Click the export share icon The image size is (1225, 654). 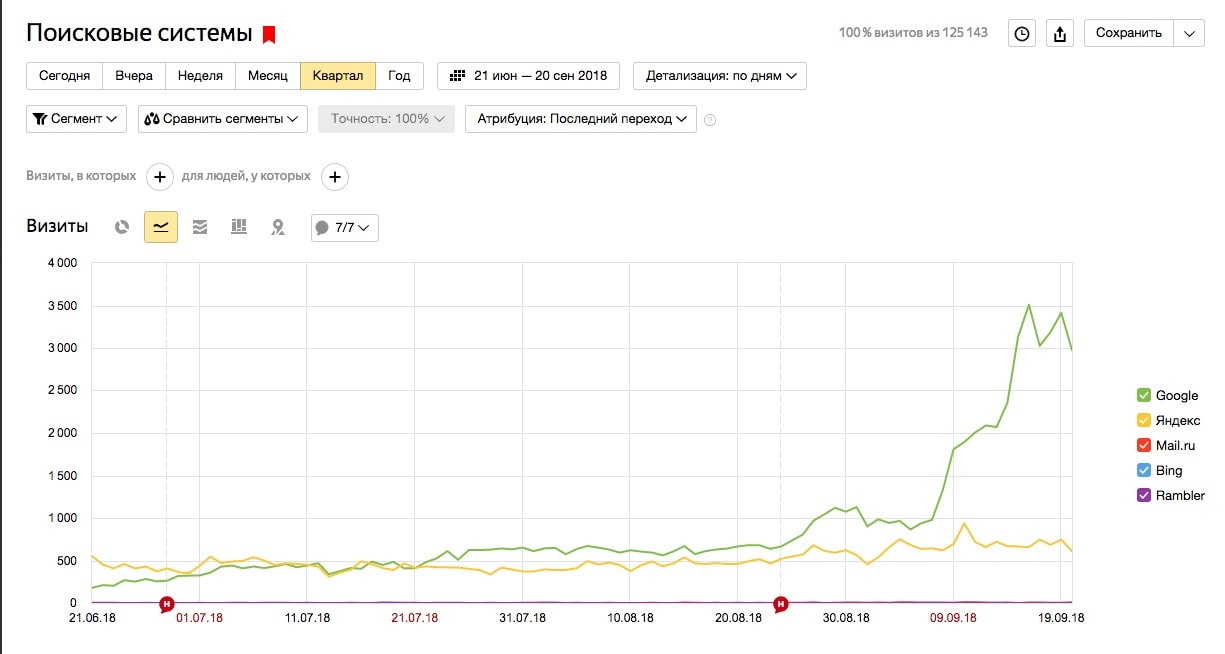pyautogui.click(x=1059, y=33)
